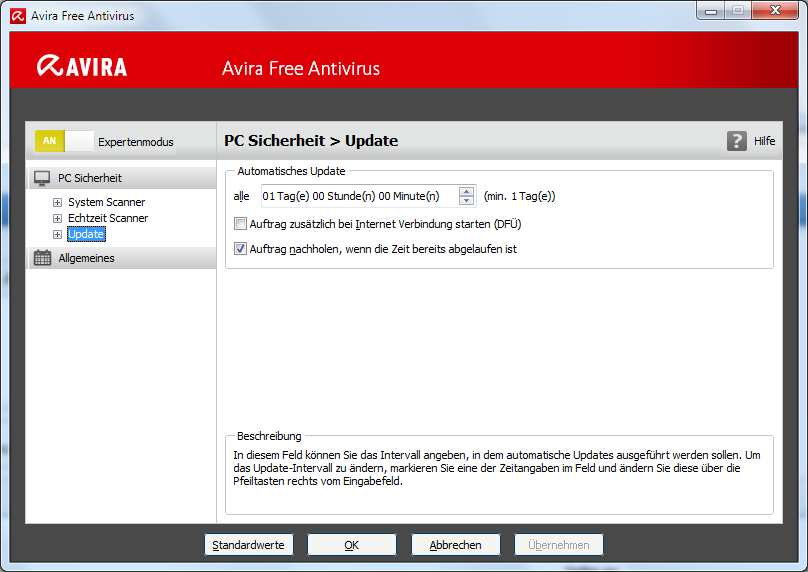Click the Beschreibung text paragraph
Viewport: 808px width, 572px height.
pyautogui.click(x=497, y=468)
